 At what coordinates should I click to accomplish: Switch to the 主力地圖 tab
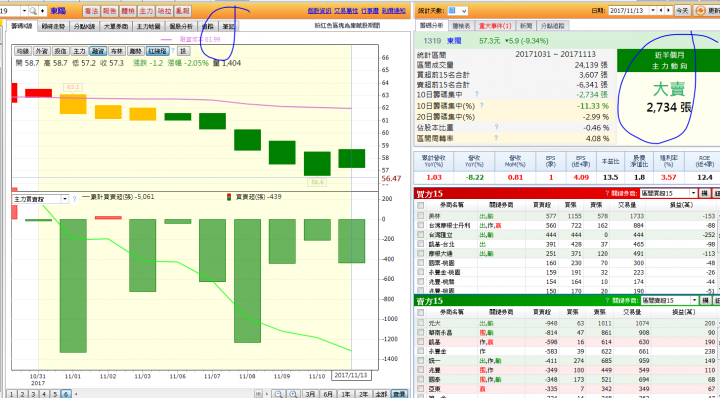[x=148, y=27]
